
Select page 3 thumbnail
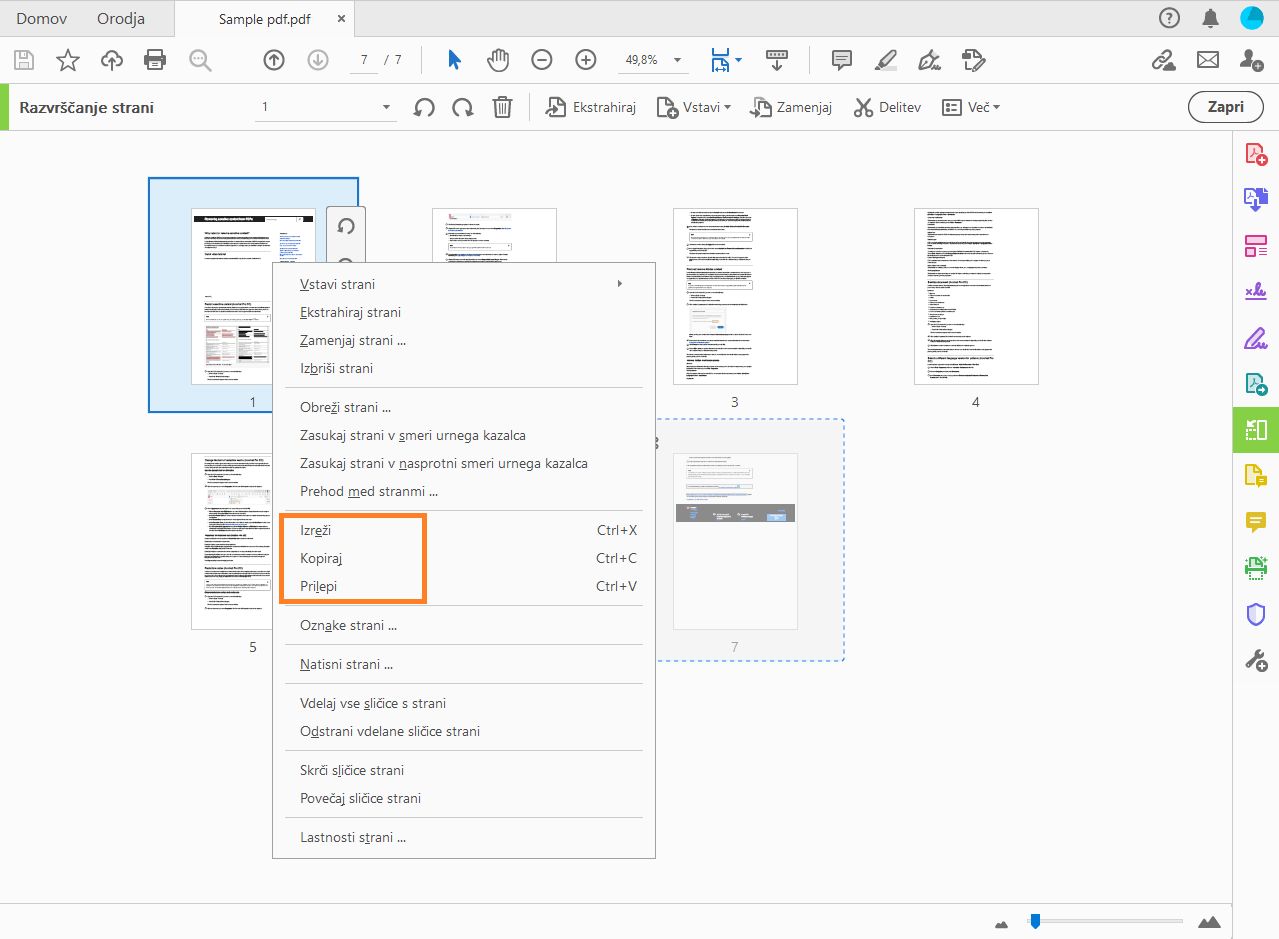click(735, 296)
